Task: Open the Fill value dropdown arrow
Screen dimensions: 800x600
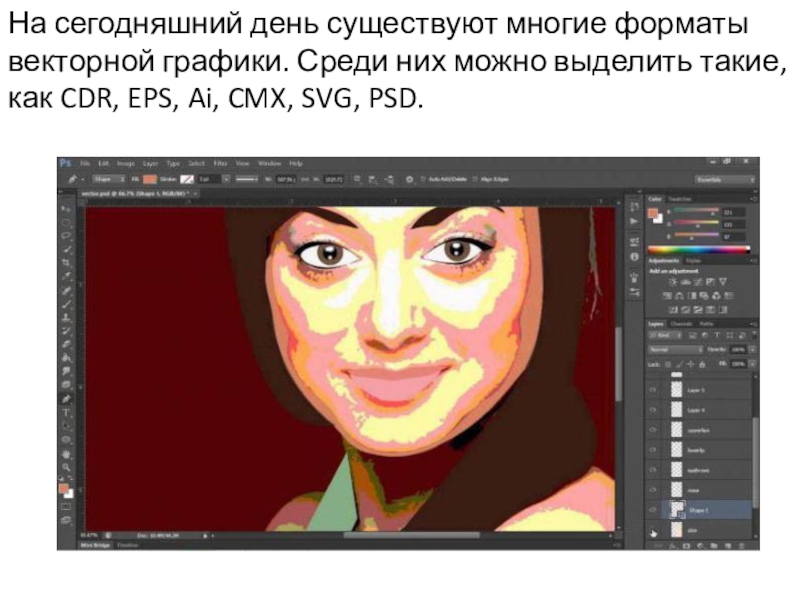Action: click(752, 364)
